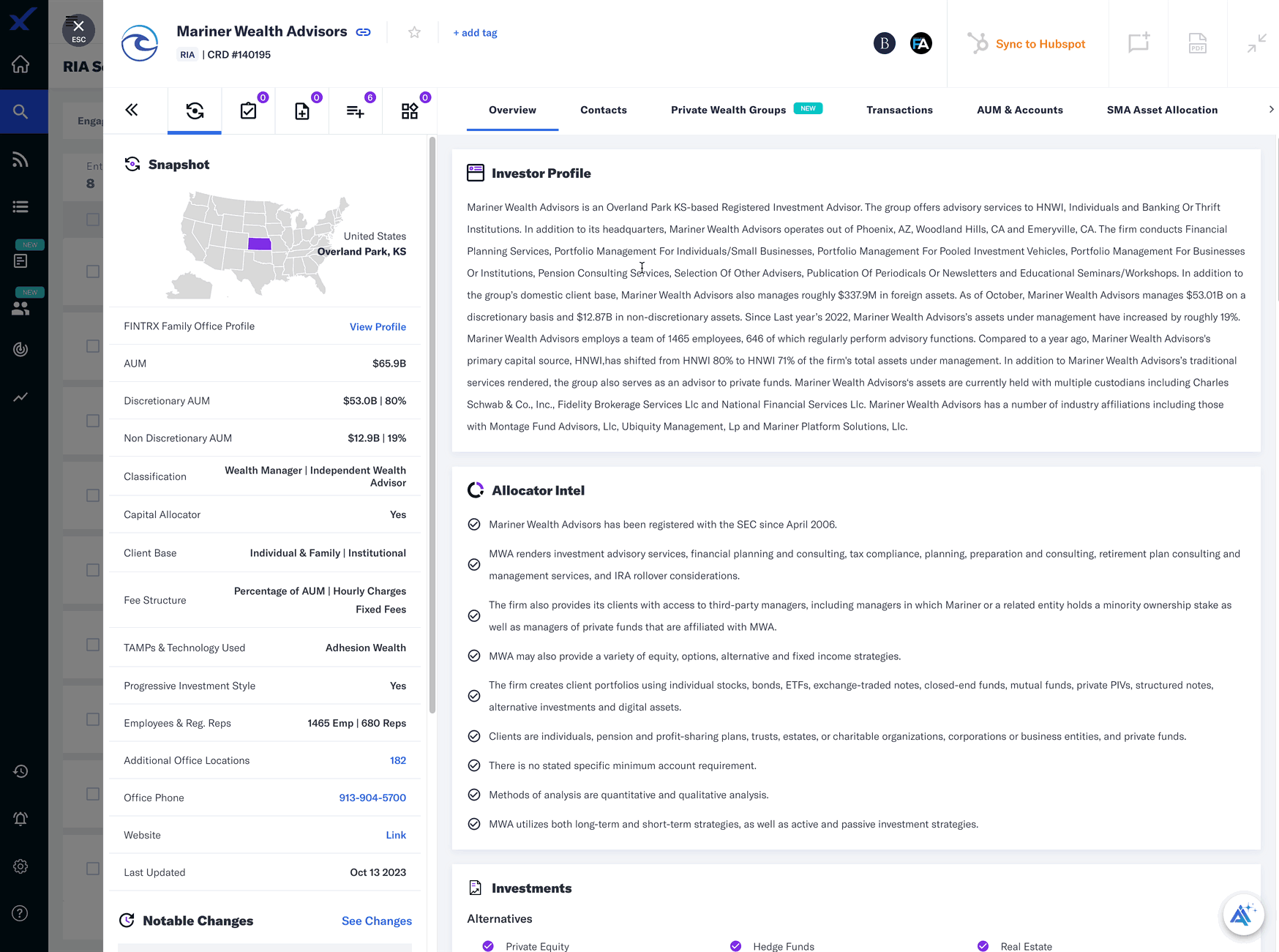1279x952 pixels.
Task: Open the grid widgets tab icon
Action: pos(410,110)
